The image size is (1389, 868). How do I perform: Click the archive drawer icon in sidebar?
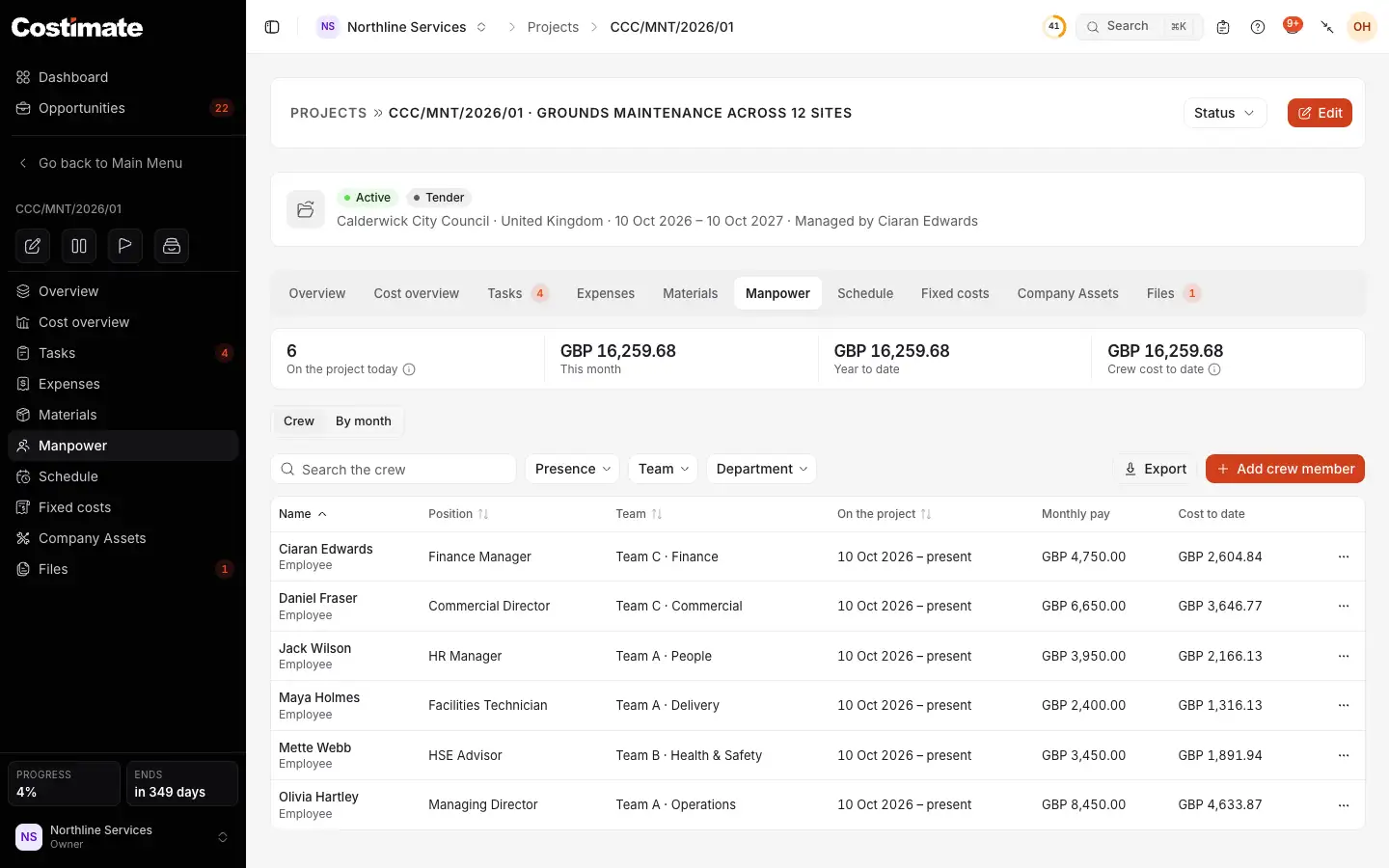coord(172,246)
